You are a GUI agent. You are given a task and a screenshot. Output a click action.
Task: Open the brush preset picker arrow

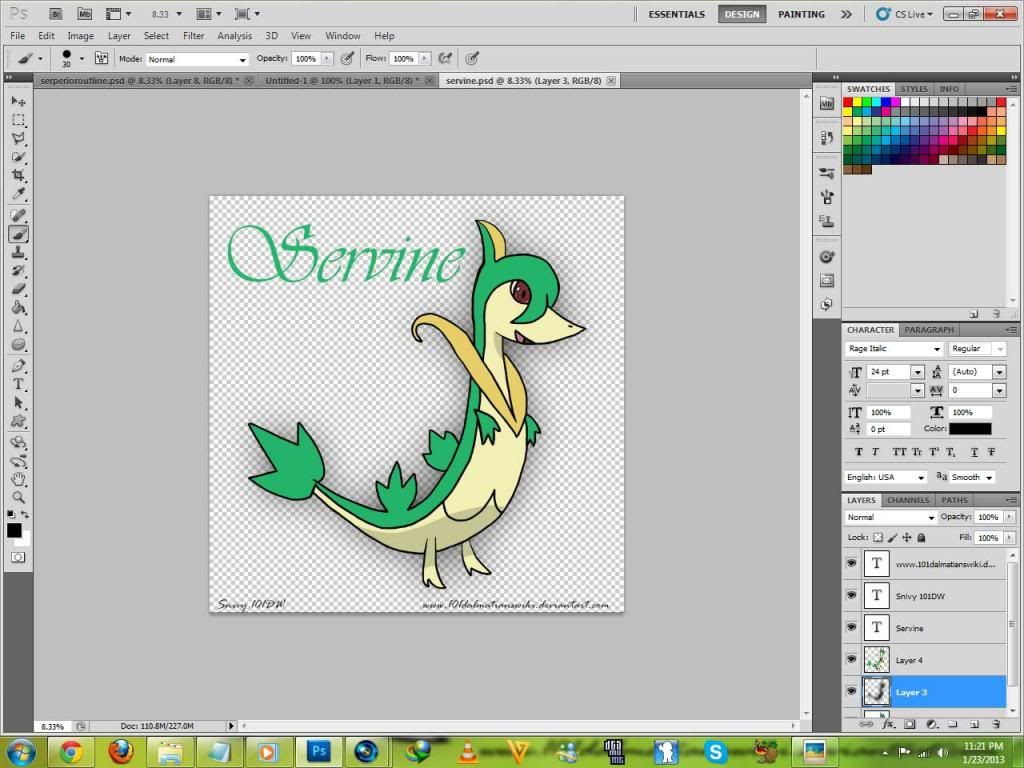[x=82, y=59]
